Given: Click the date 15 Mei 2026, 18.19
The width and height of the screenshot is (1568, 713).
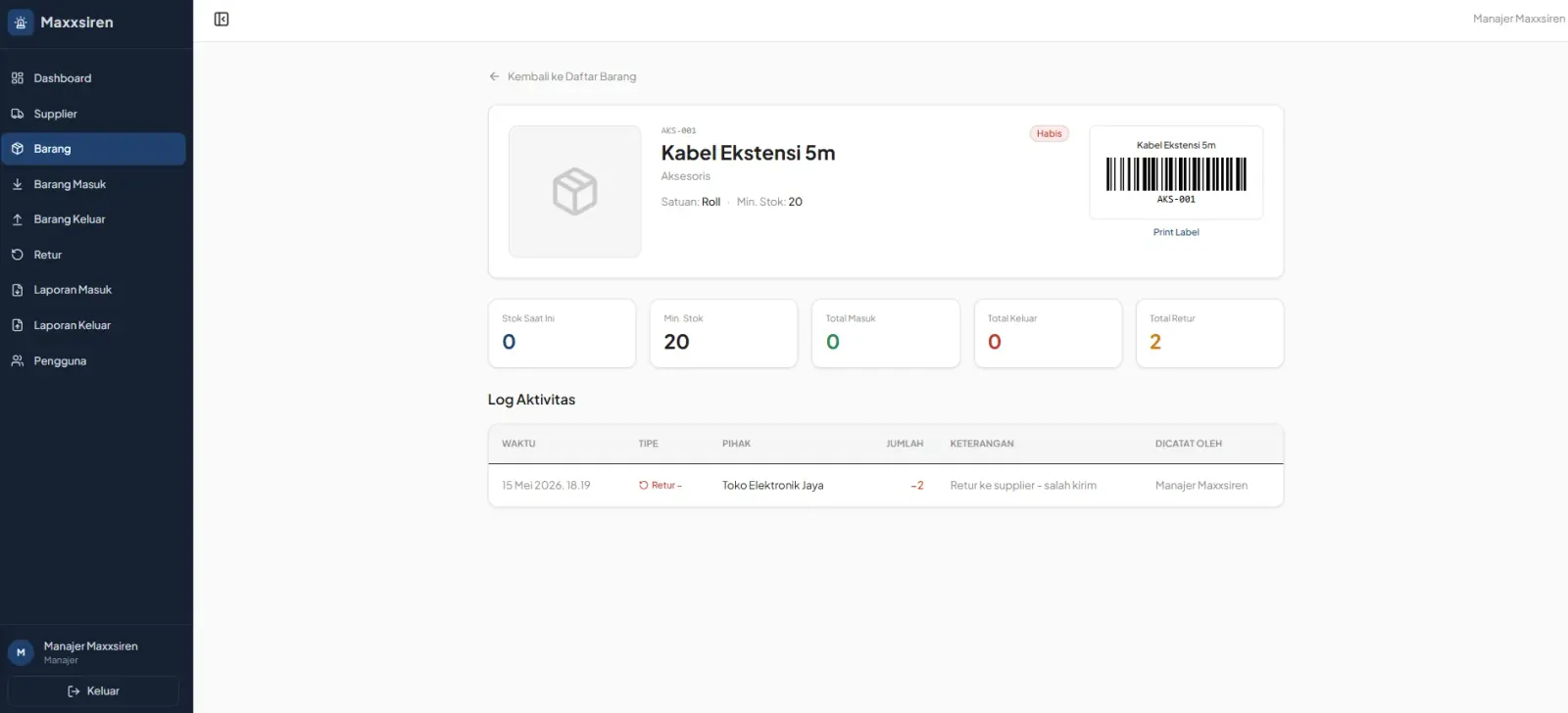Looking at the screenshot, I should pos(546,486).
